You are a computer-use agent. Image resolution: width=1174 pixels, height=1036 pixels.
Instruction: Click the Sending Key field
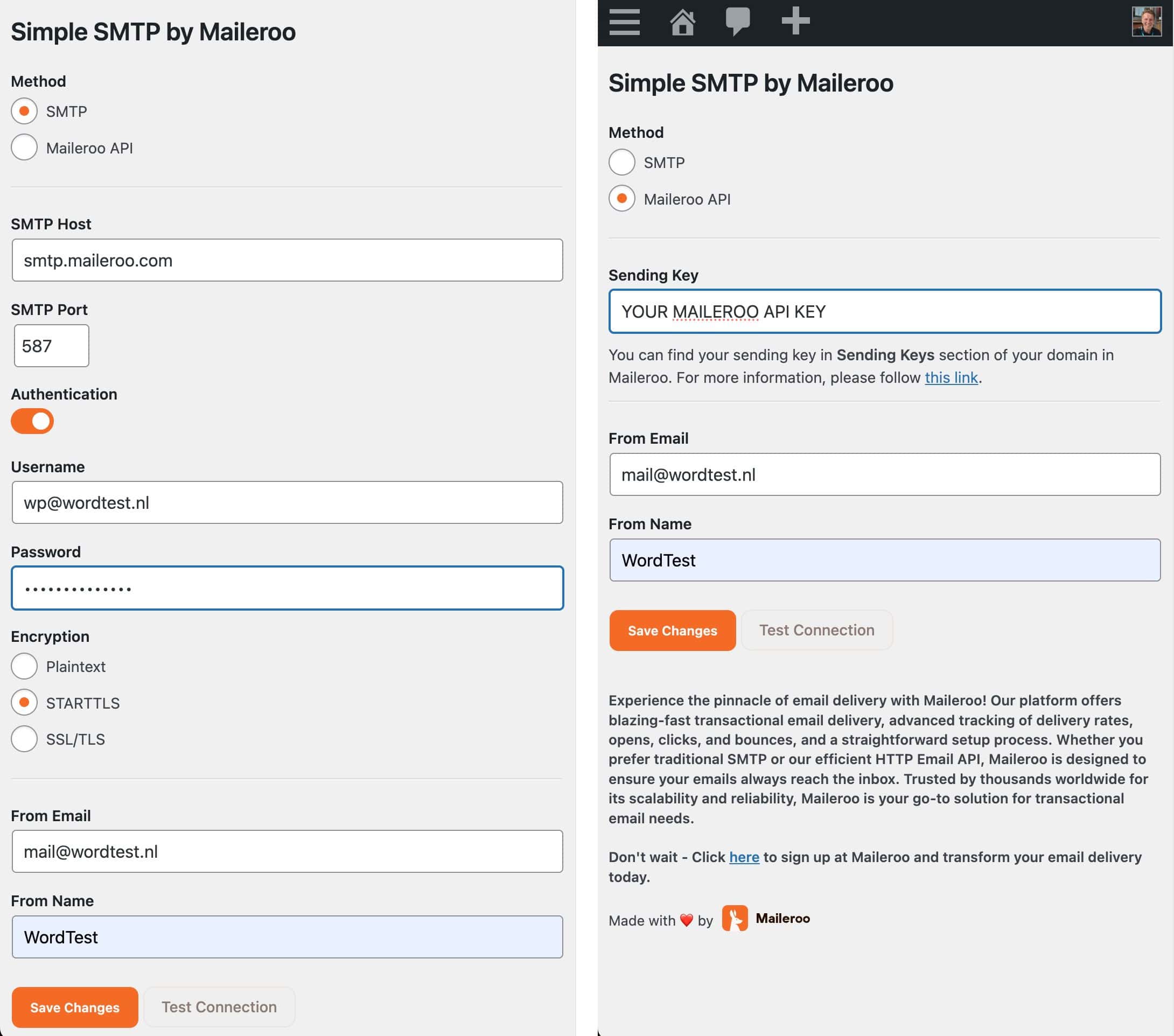pos(885,311)
